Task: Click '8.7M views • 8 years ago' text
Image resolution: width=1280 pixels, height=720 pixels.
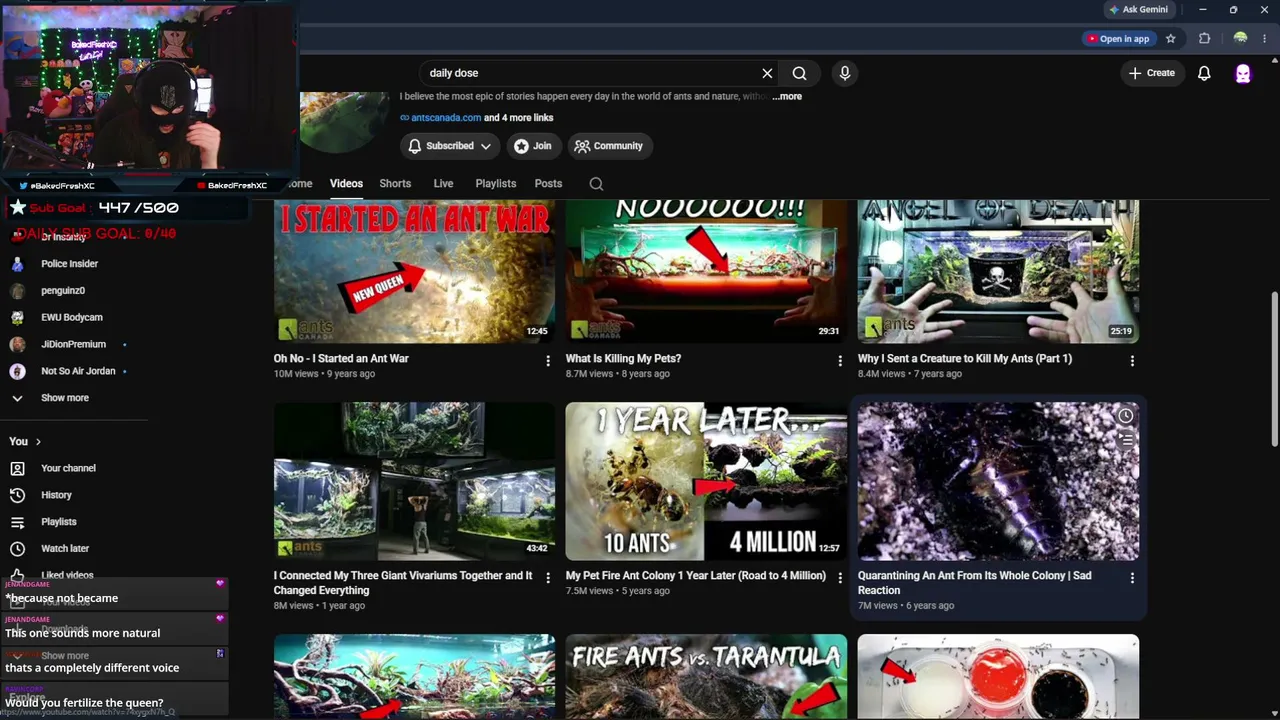Action: (x=618, y=374)
